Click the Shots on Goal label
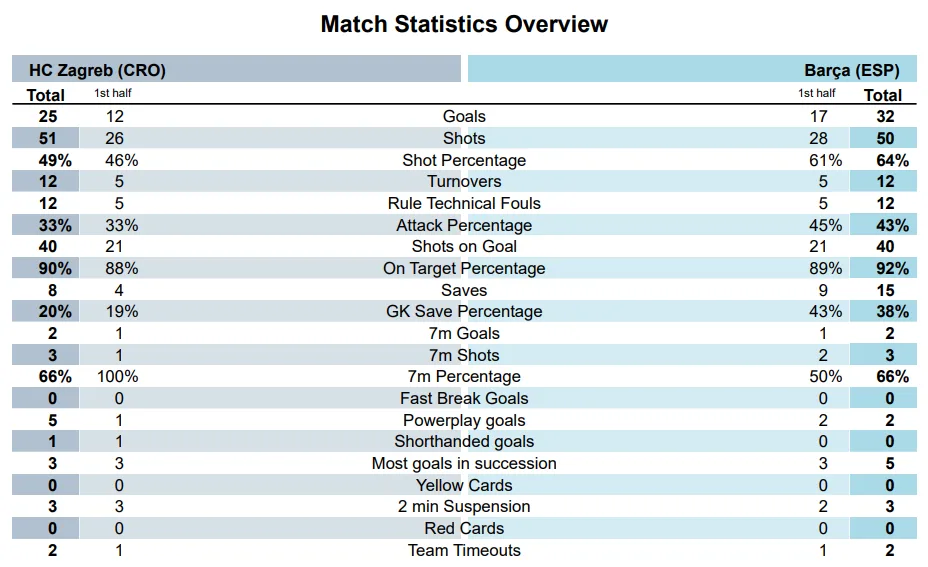The image size is (928, 567). tap(464, 247)
